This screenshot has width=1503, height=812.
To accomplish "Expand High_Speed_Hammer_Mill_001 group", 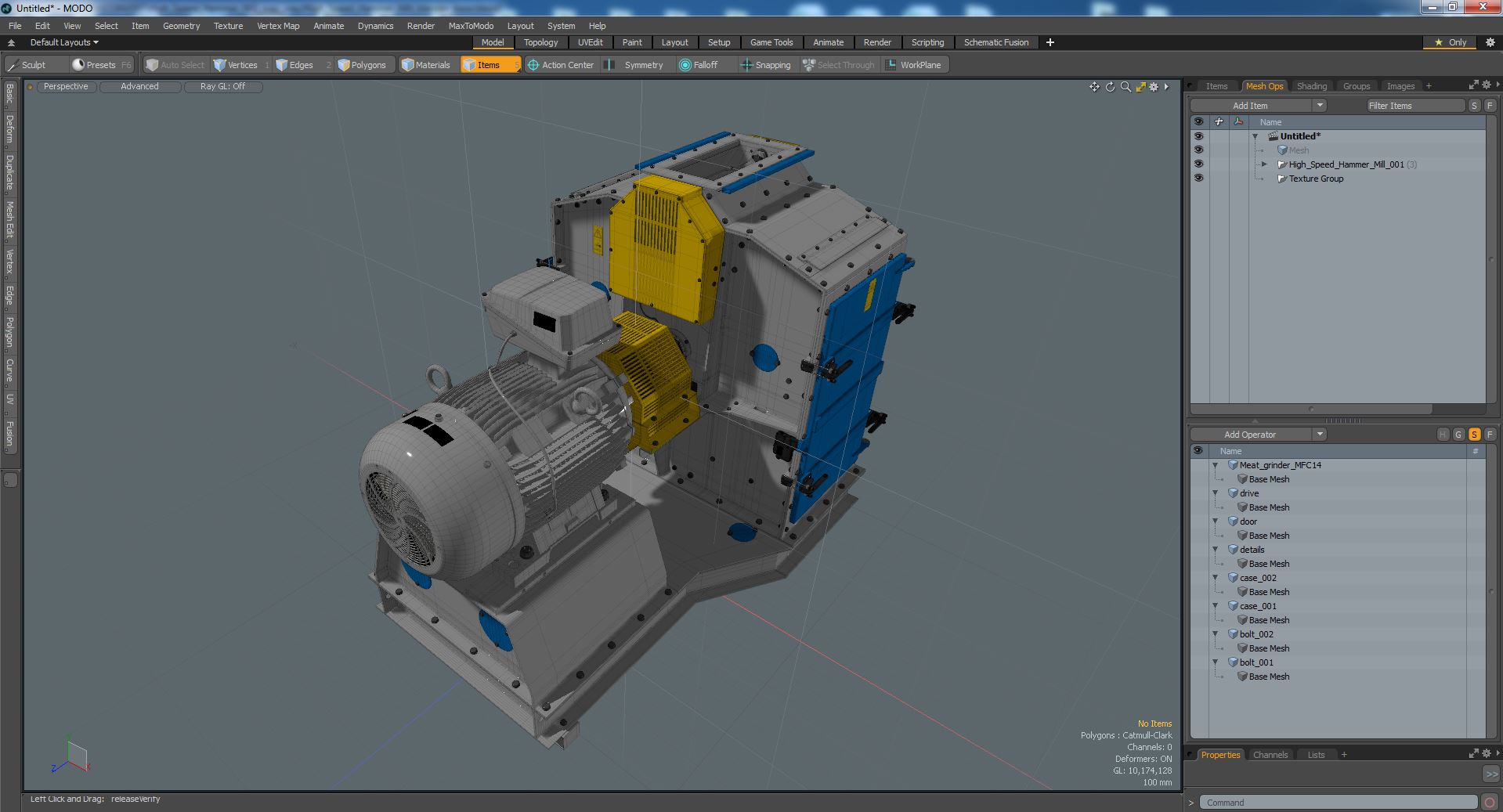I will [x=1264, y=164].
